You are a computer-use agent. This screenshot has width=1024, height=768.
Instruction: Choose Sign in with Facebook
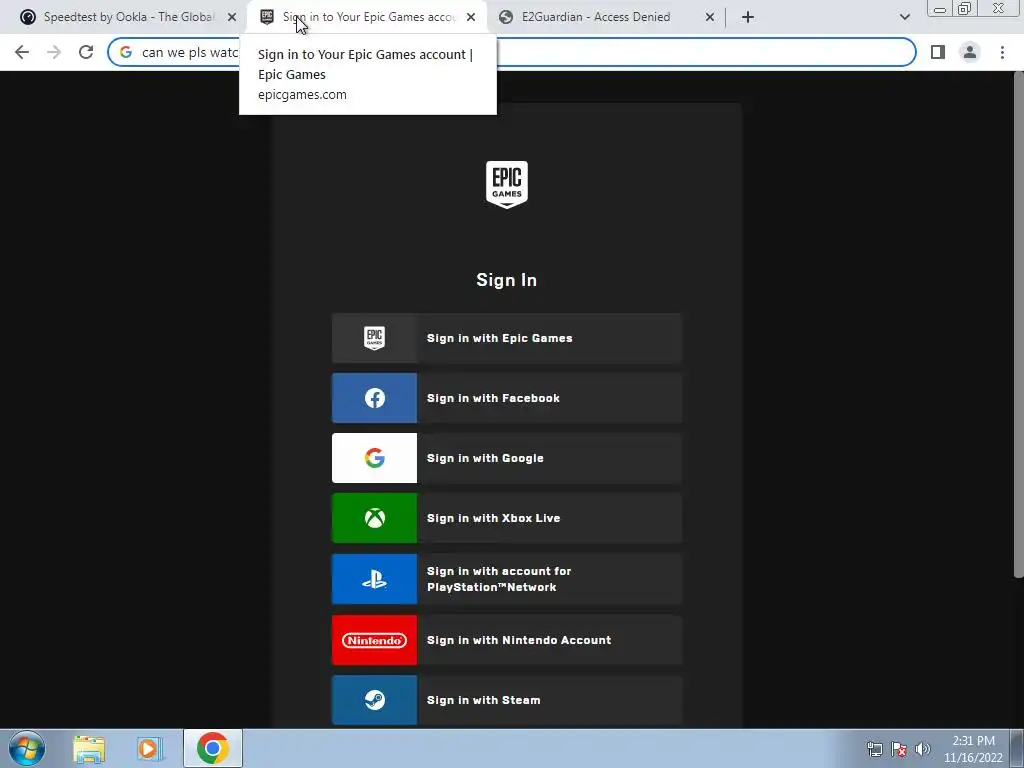point(507,398)
